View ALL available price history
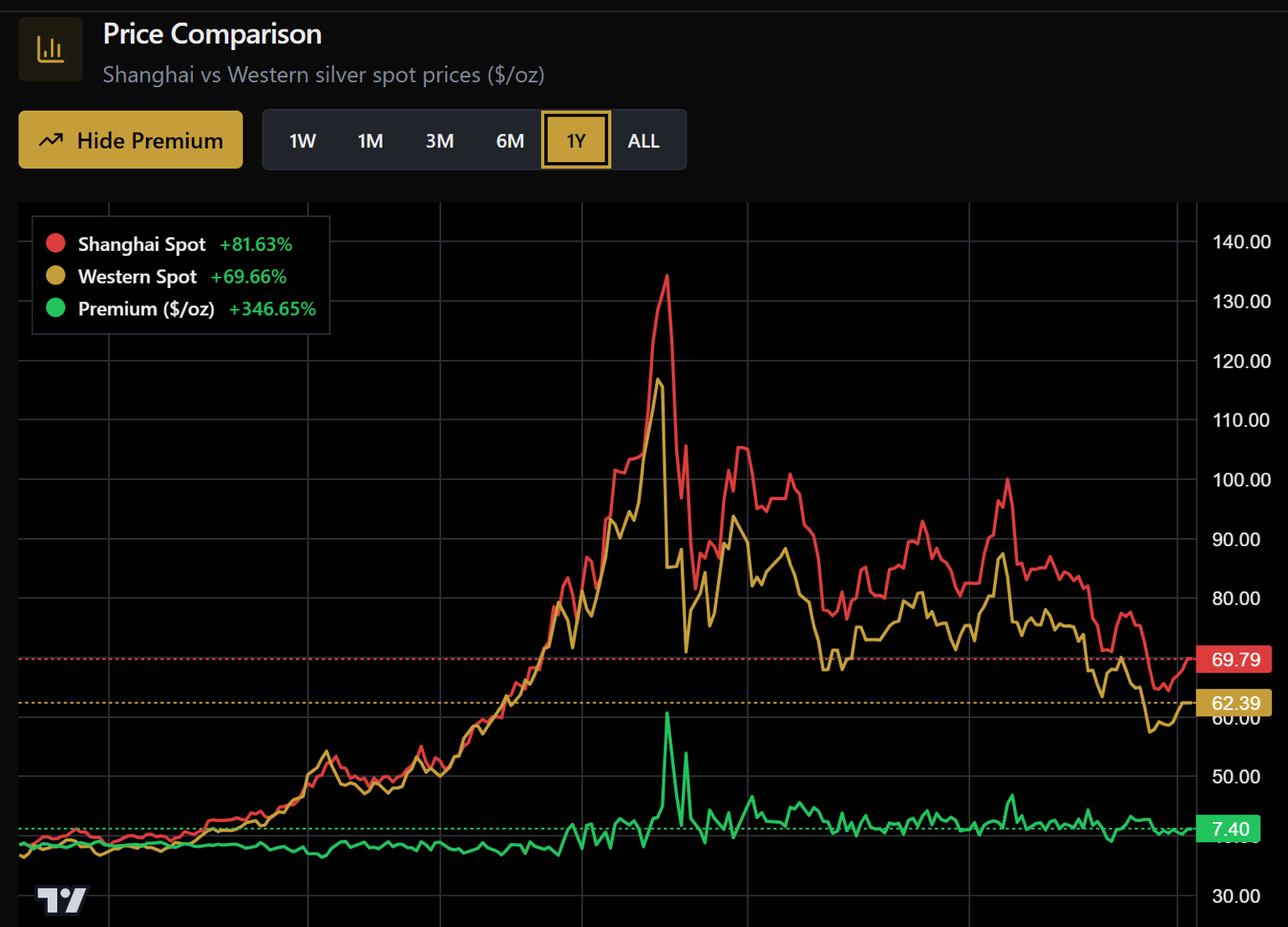 (x=643, y=141)
